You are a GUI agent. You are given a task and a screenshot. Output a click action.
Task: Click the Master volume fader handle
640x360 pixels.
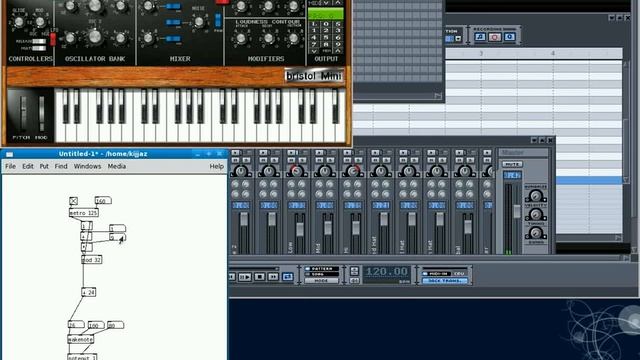pos(517,211)
